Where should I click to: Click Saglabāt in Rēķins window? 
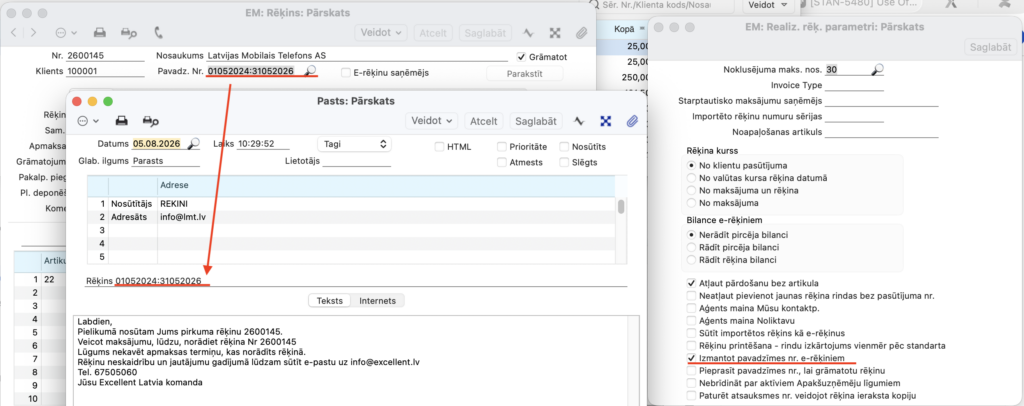(485, 32)
